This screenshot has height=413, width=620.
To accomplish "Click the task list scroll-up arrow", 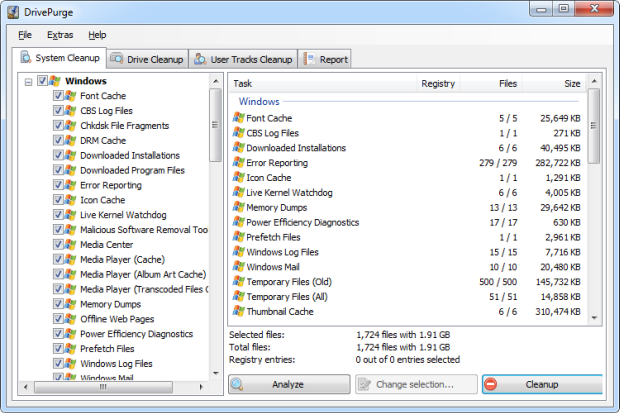I will coord(594,81).
